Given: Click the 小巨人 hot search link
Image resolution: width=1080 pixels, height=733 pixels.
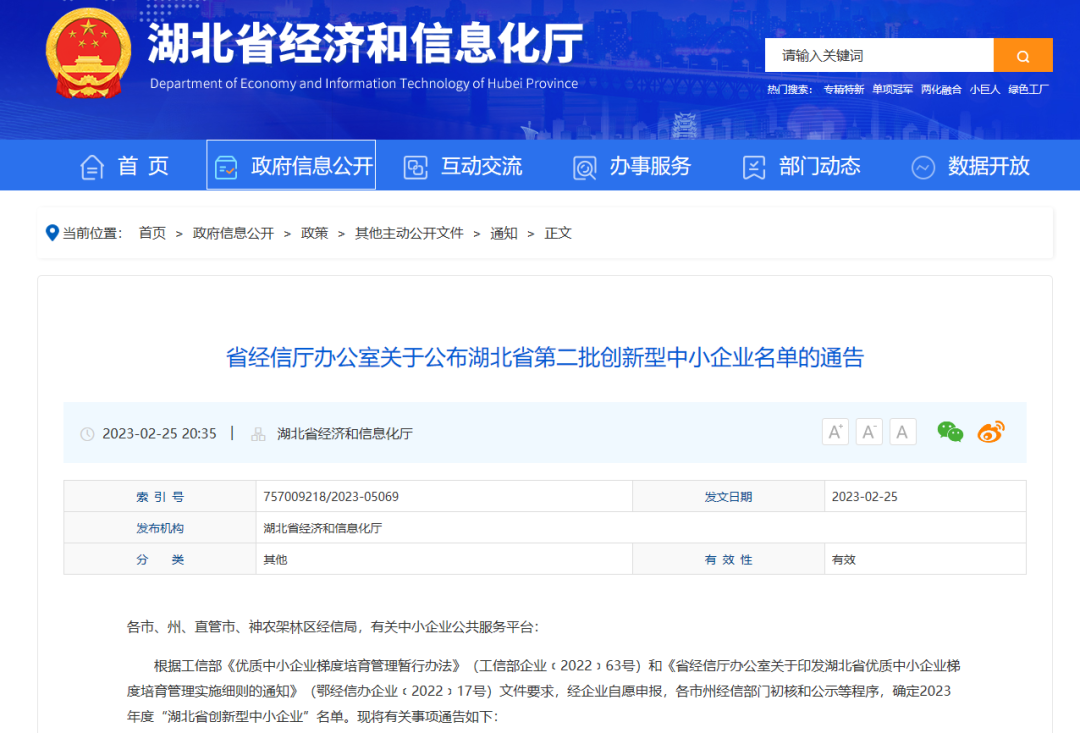Looking at the screenshot, I should click(x=984, y=90).
